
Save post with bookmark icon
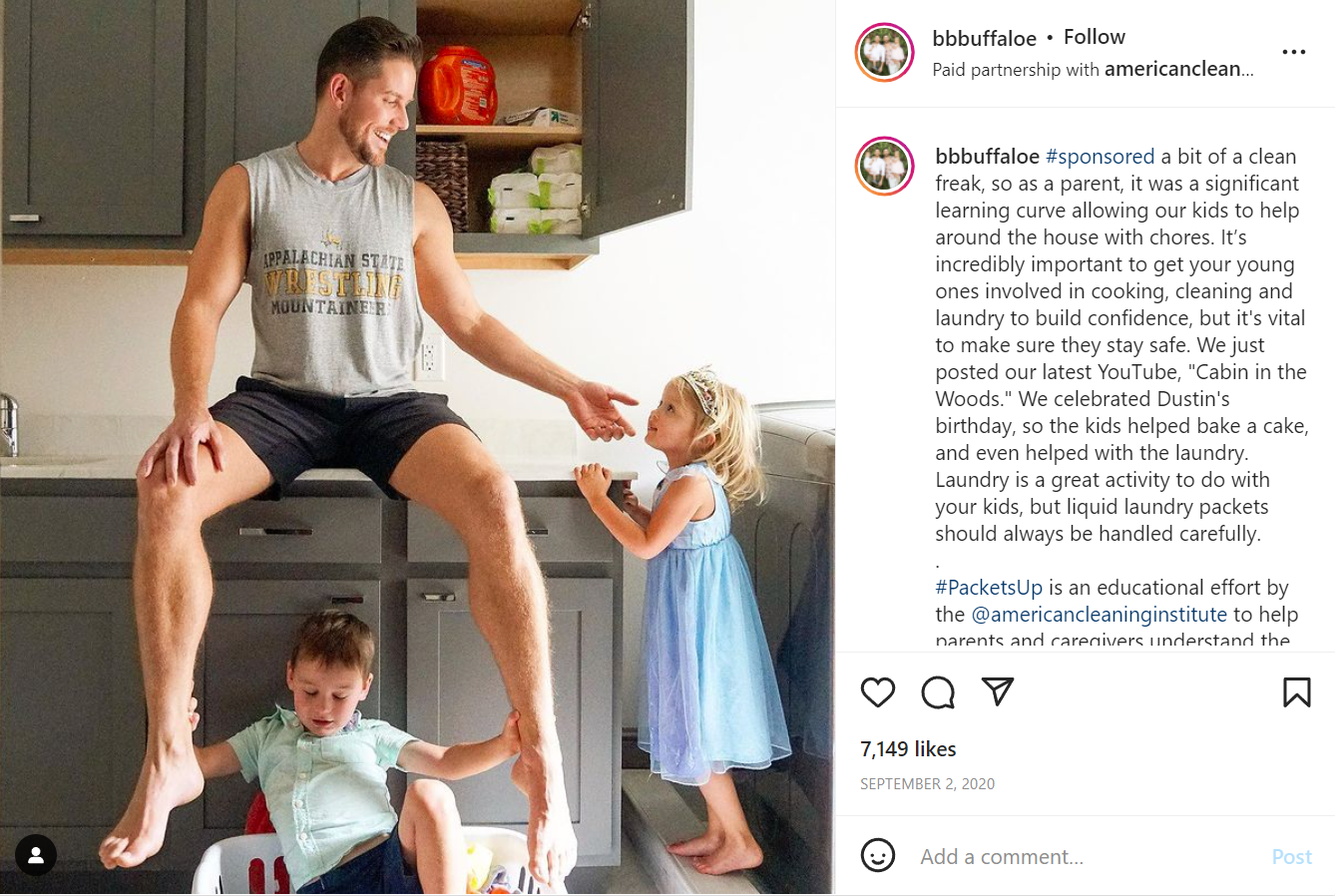pos(1296,692)
